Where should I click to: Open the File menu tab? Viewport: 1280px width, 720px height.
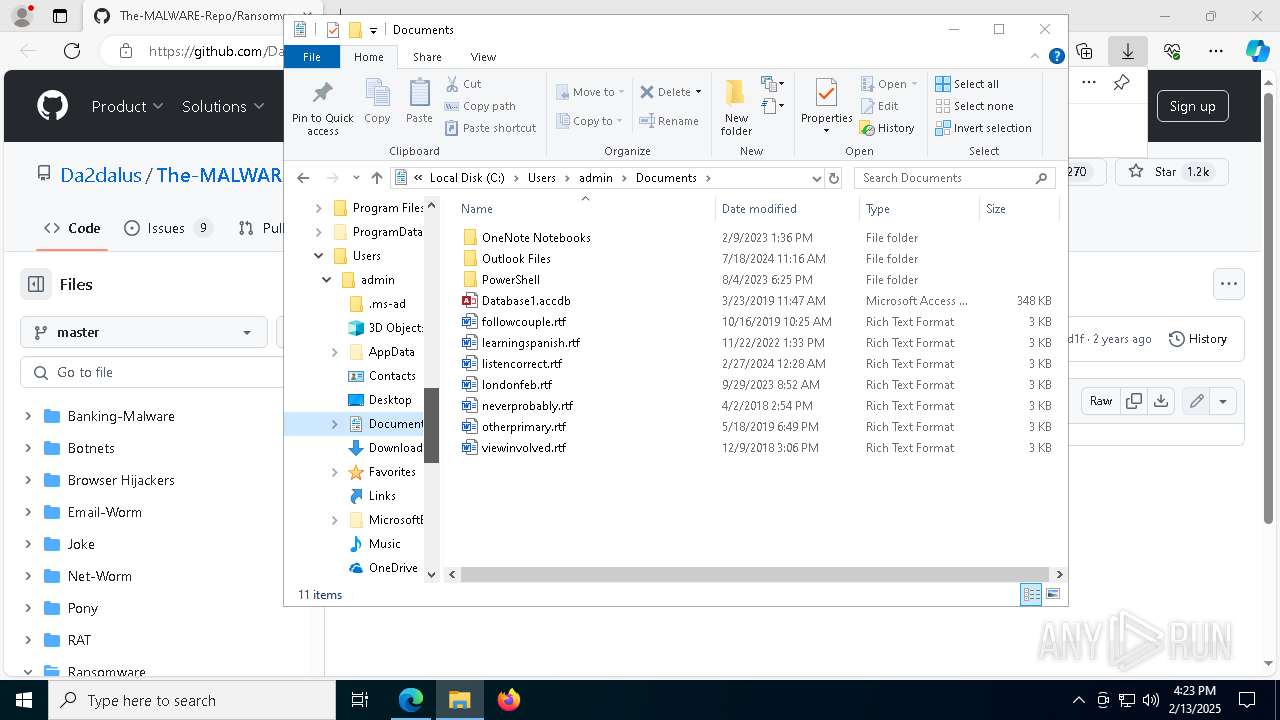(x=312, y=57)
